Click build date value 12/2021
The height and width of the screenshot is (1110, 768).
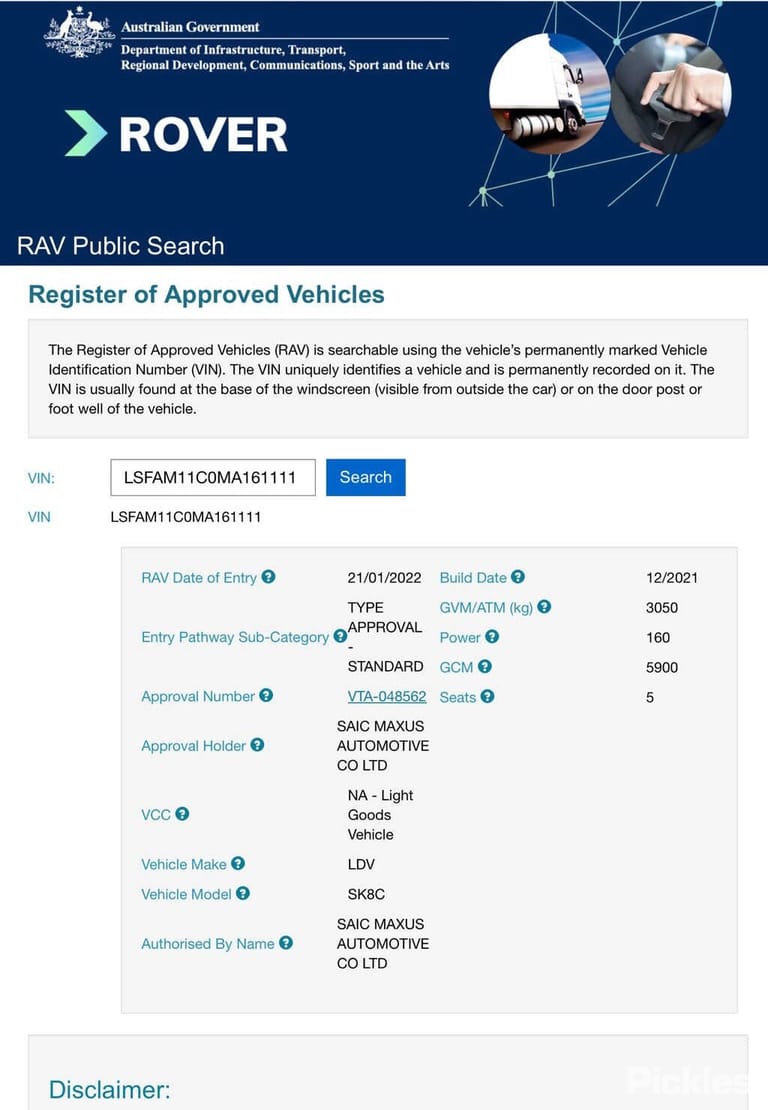click(672, 578)
